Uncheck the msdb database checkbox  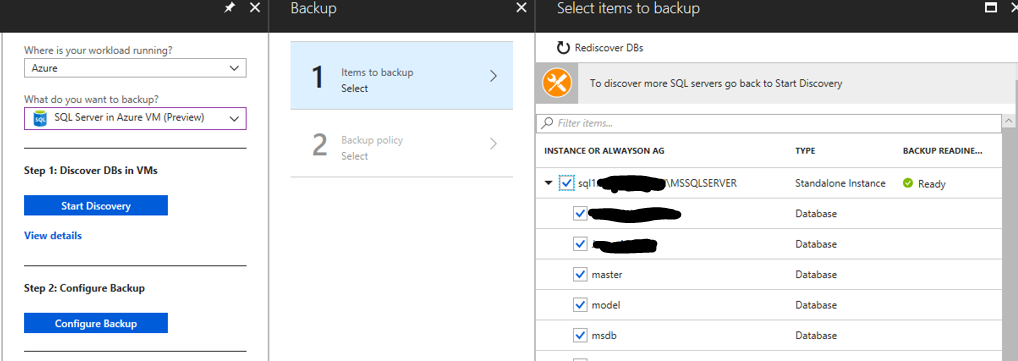(x=580, y=336)
